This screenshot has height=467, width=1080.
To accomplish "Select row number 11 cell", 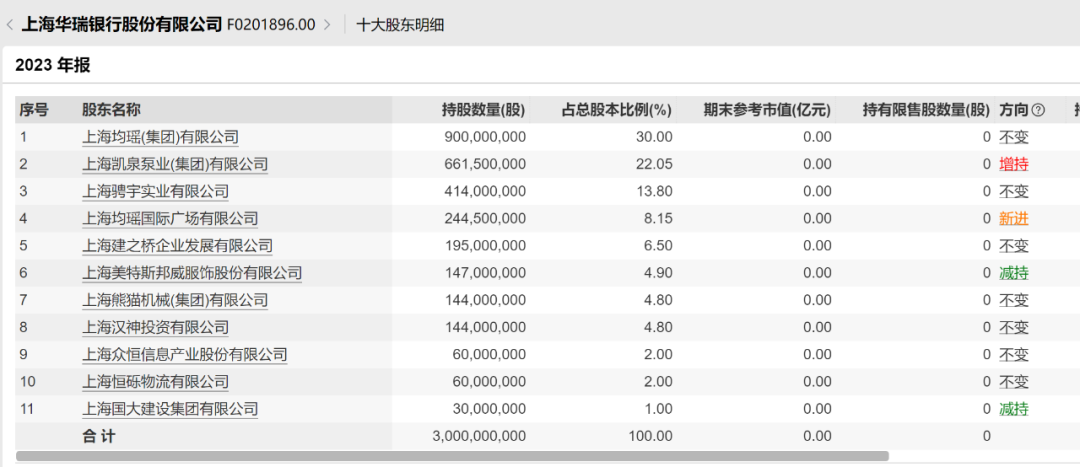I will coord(25,409).
